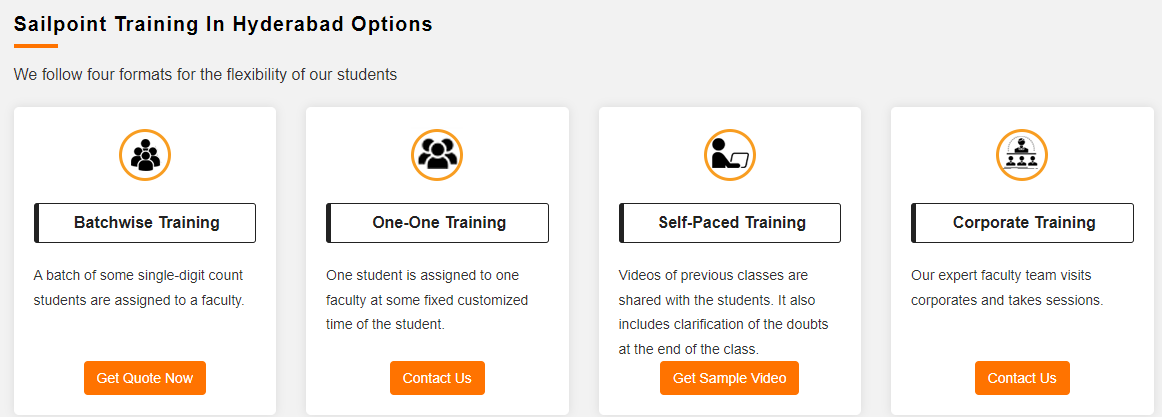Click the Batchwise Training group icon
The width and height of the screenshot is (1162, 417).
pyautogui.click(x=145, y=155)
